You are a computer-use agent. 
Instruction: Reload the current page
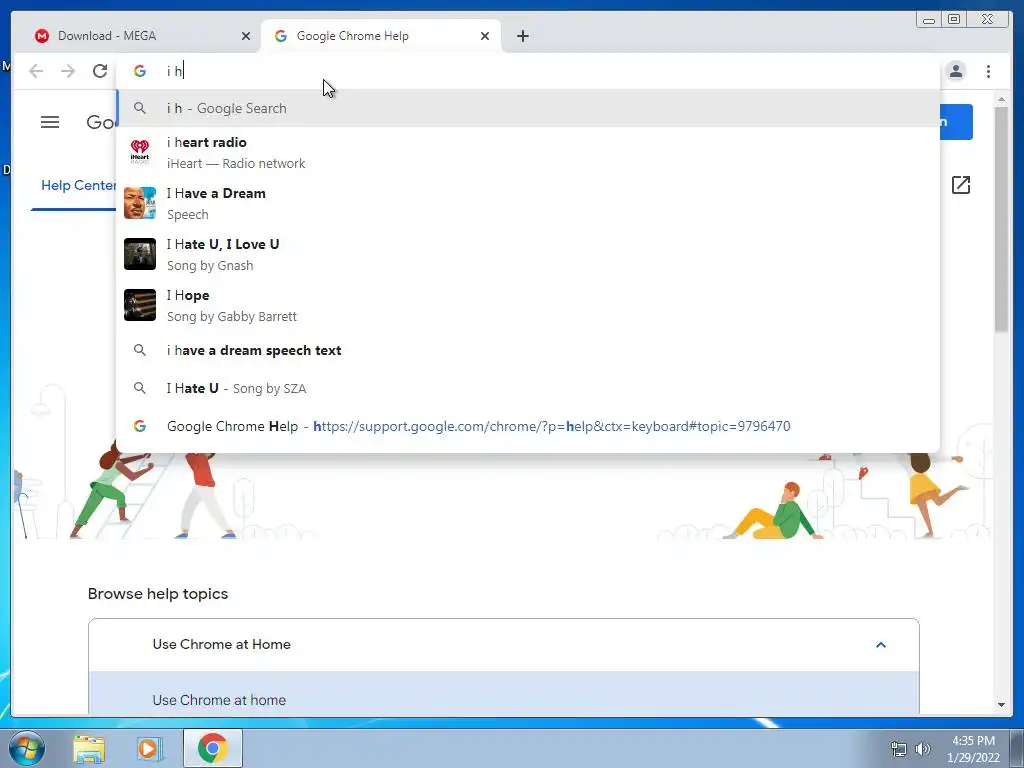(100, 71)
